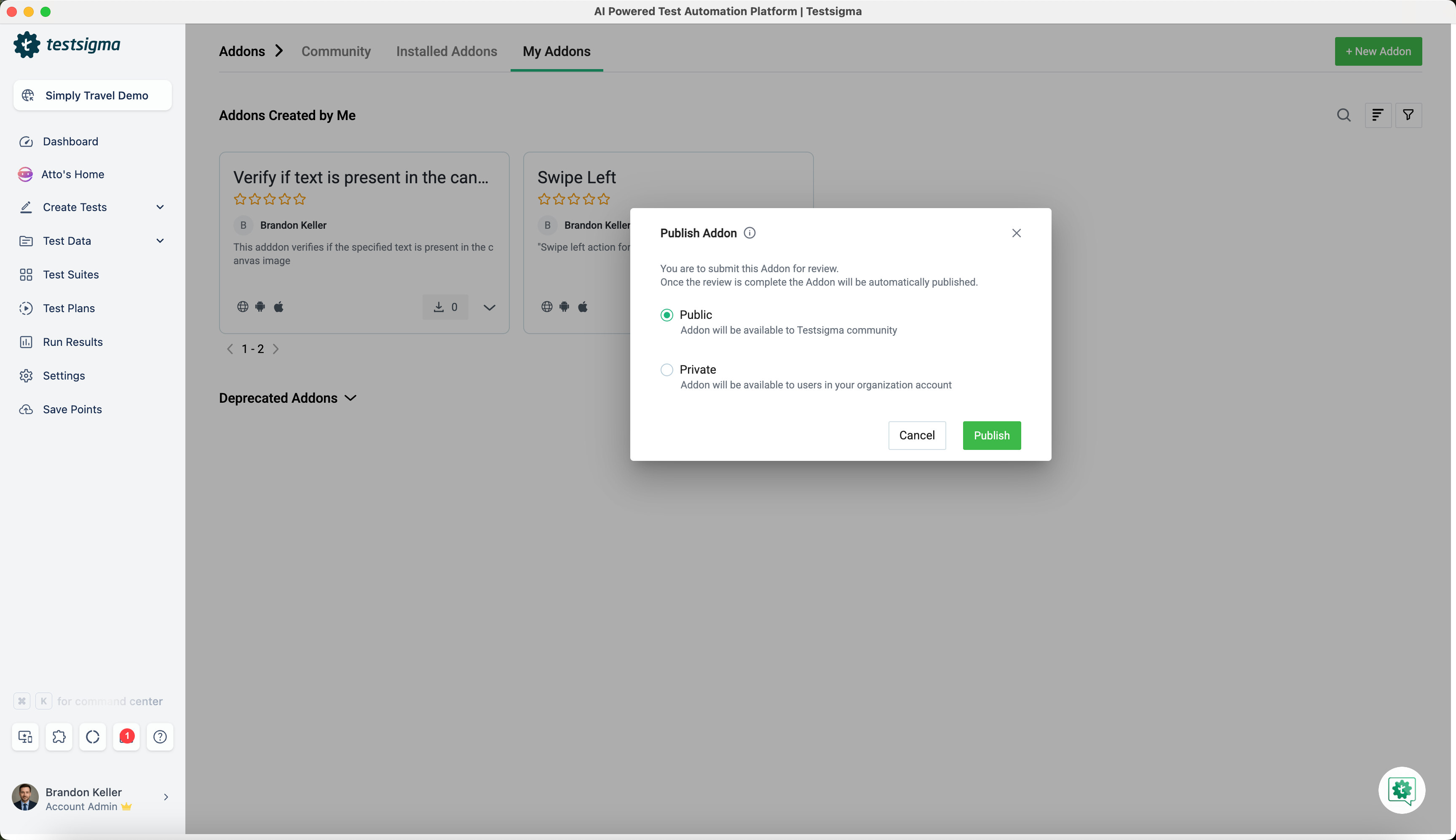Collapse the Deprecated Addons section
Viewport: 1456px width, 840px height.
[x=350, y=398]
